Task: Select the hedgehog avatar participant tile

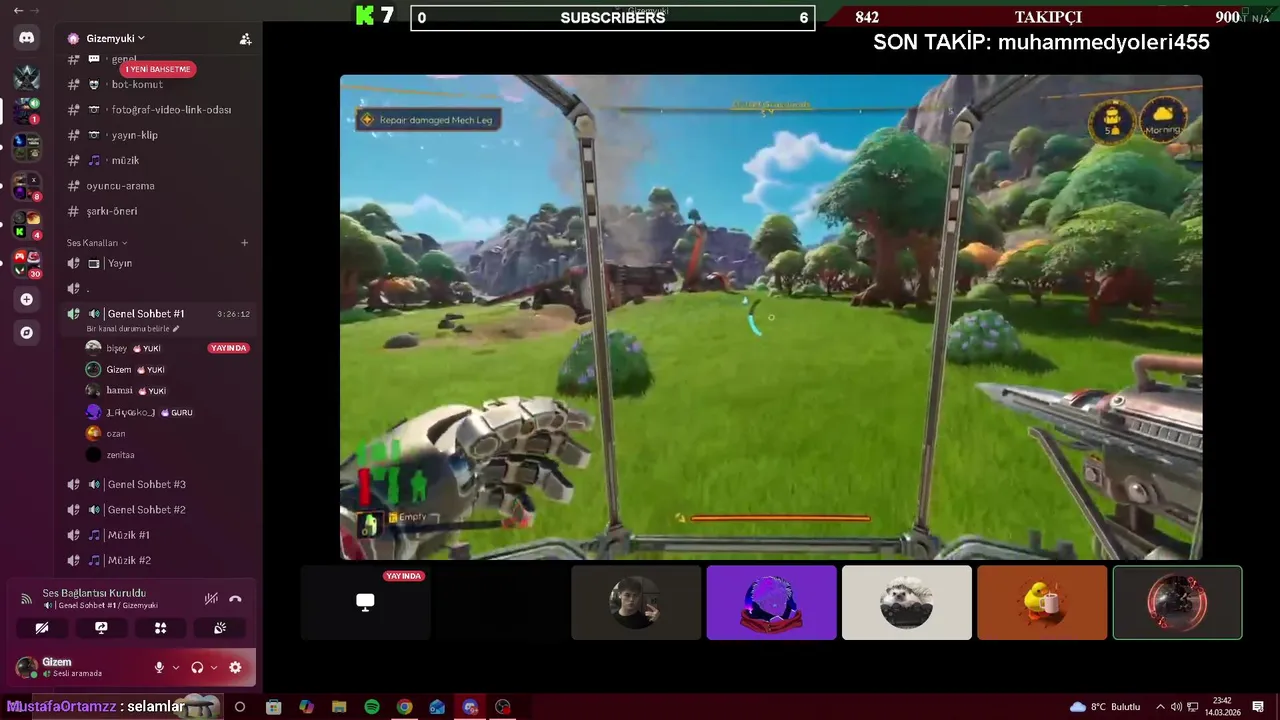Action: [x=906, y=603]
